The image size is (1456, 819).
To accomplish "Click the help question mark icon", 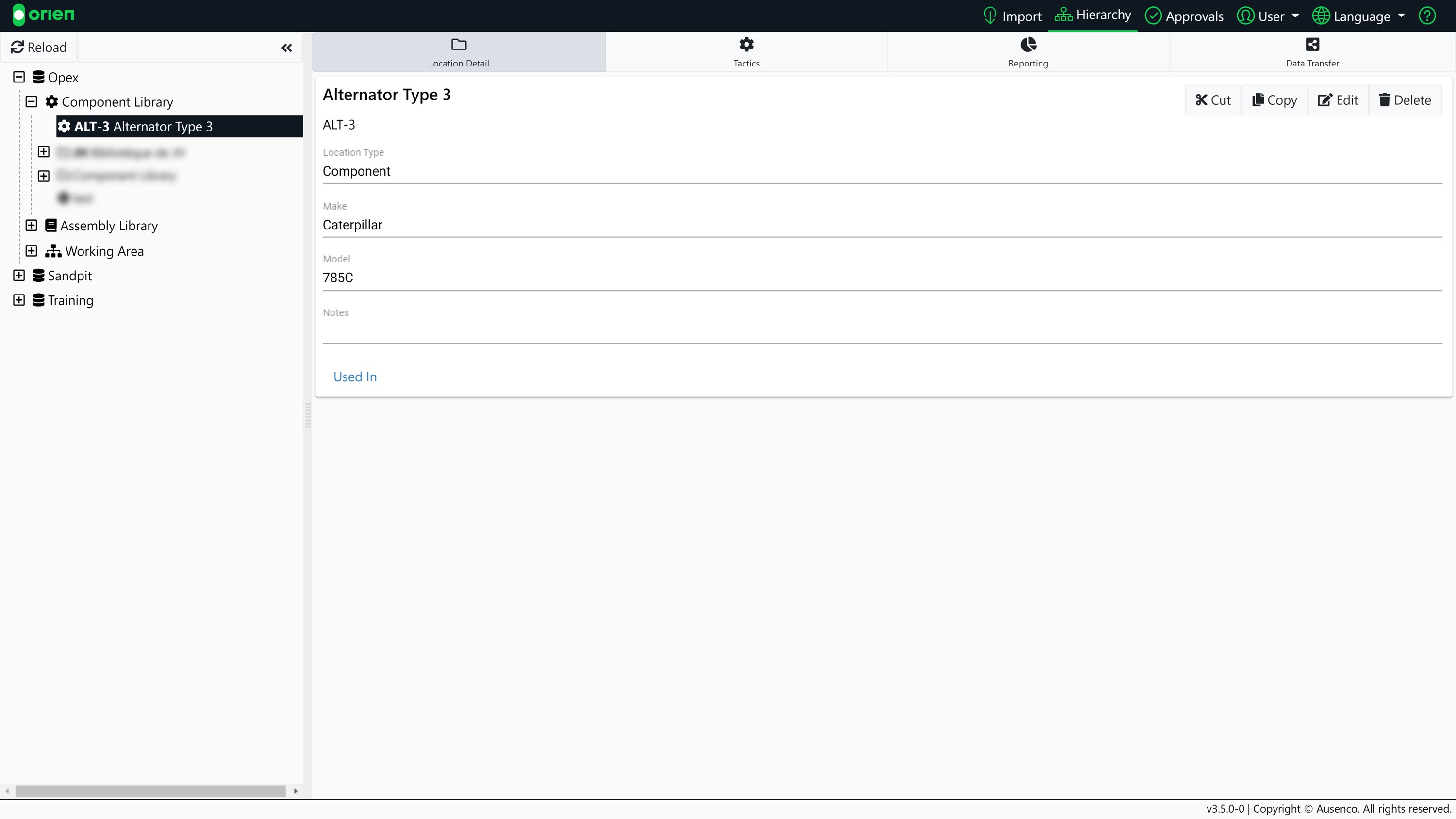I will (1426, 16).
